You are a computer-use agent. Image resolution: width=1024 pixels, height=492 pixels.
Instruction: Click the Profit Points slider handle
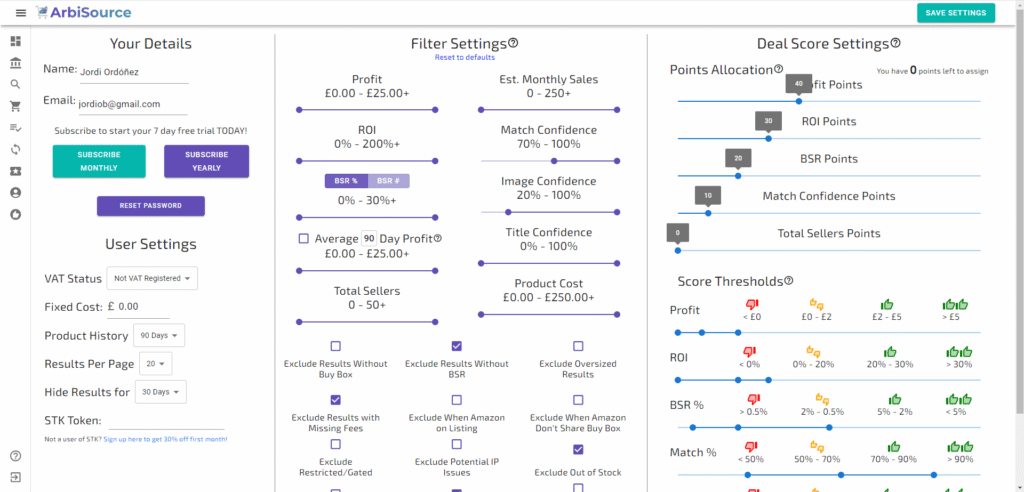(x=798, y=101)
